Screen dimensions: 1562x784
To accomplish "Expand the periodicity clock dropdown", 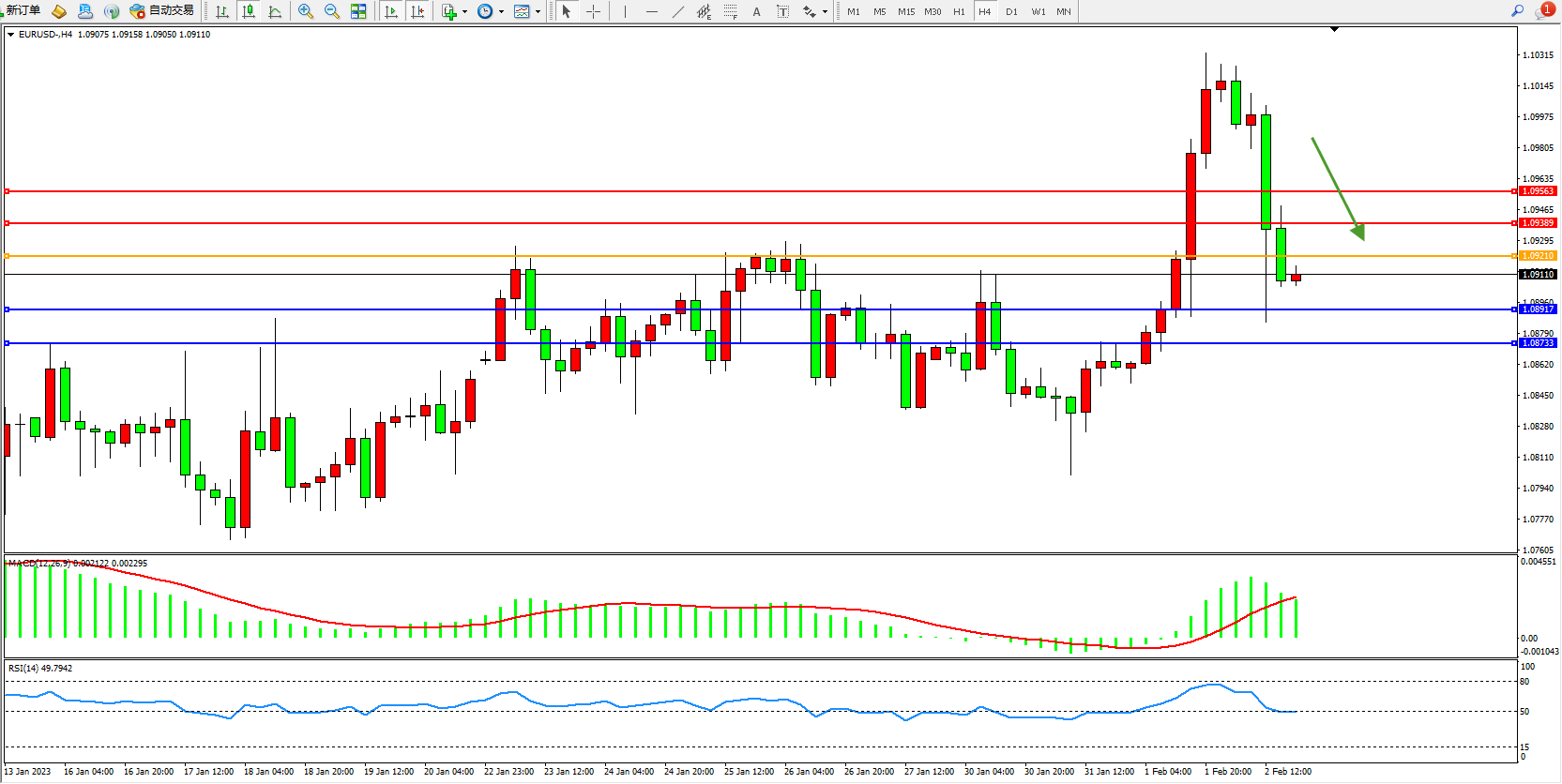I will (x=501, y=12).
